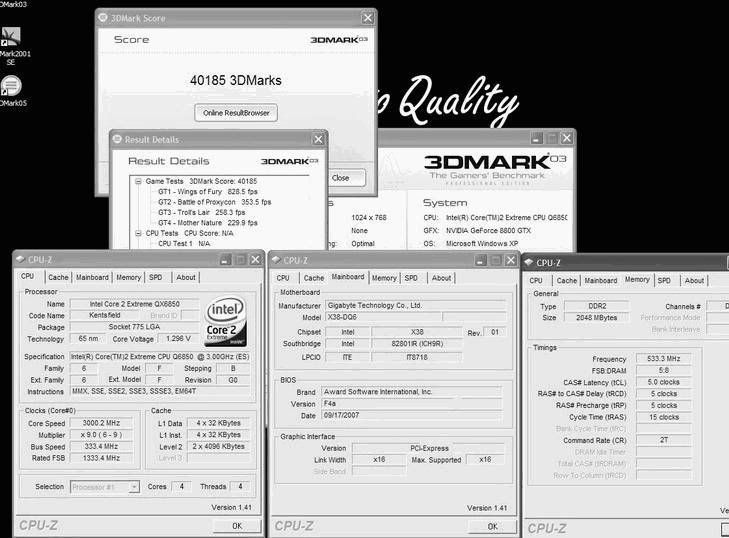The height and width of the screenshot is (538, 729).
Task: Click the Core Voltage 1.296 V field
Action: (x=178, y=339)
